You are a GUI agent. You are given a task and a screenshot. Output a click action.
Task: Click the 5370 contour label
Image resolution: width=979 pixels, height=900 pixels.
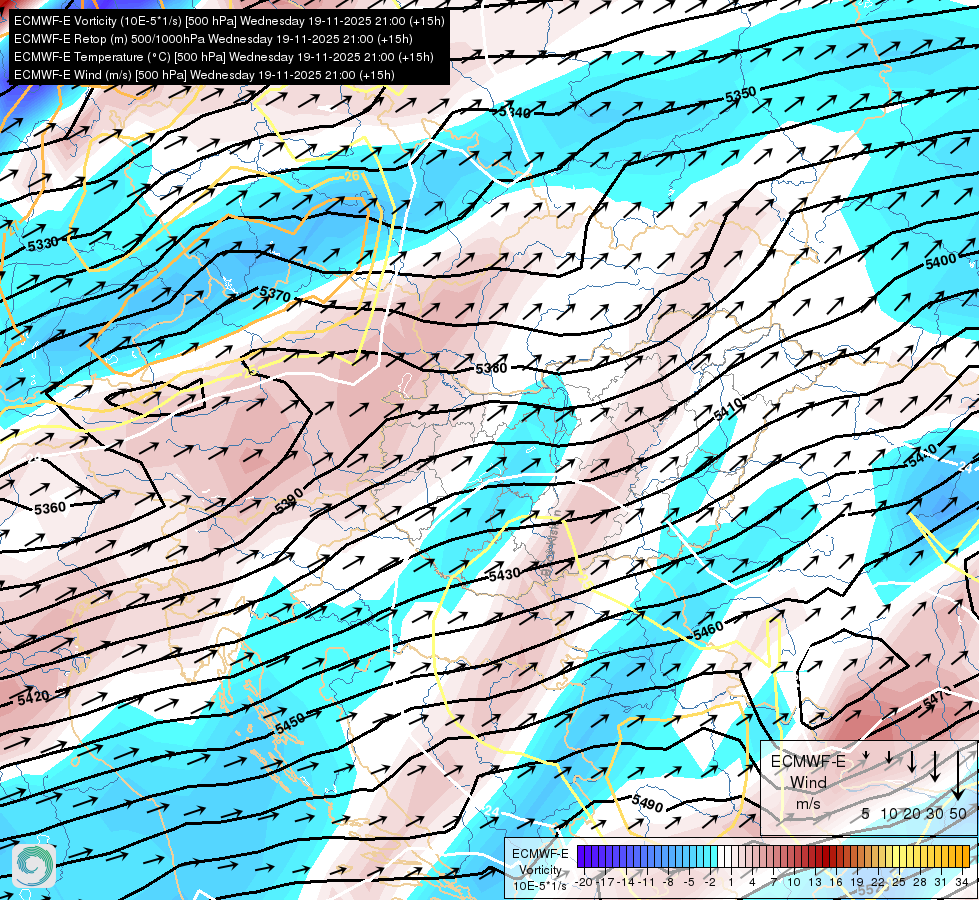coord(275,294)
